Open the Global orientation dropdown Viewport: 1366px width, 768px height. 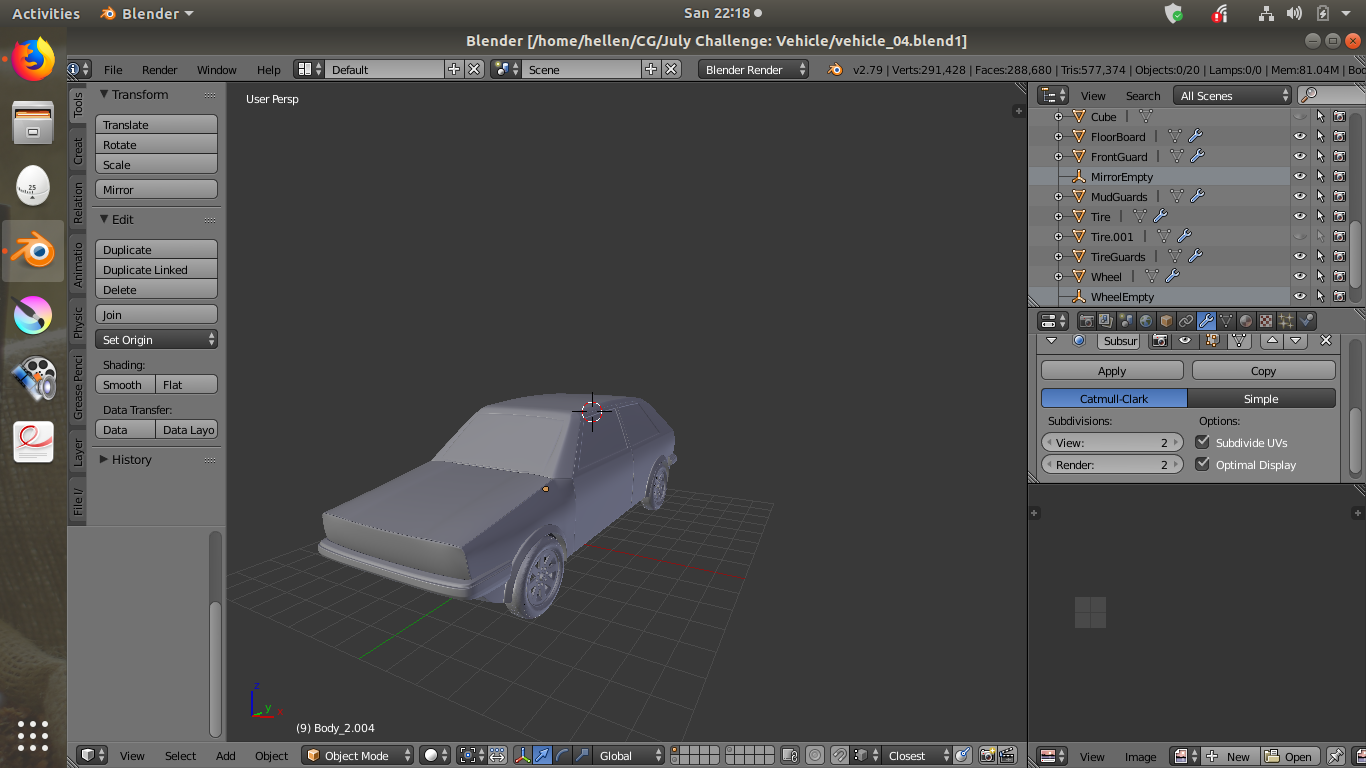click(x=628, y=756)
